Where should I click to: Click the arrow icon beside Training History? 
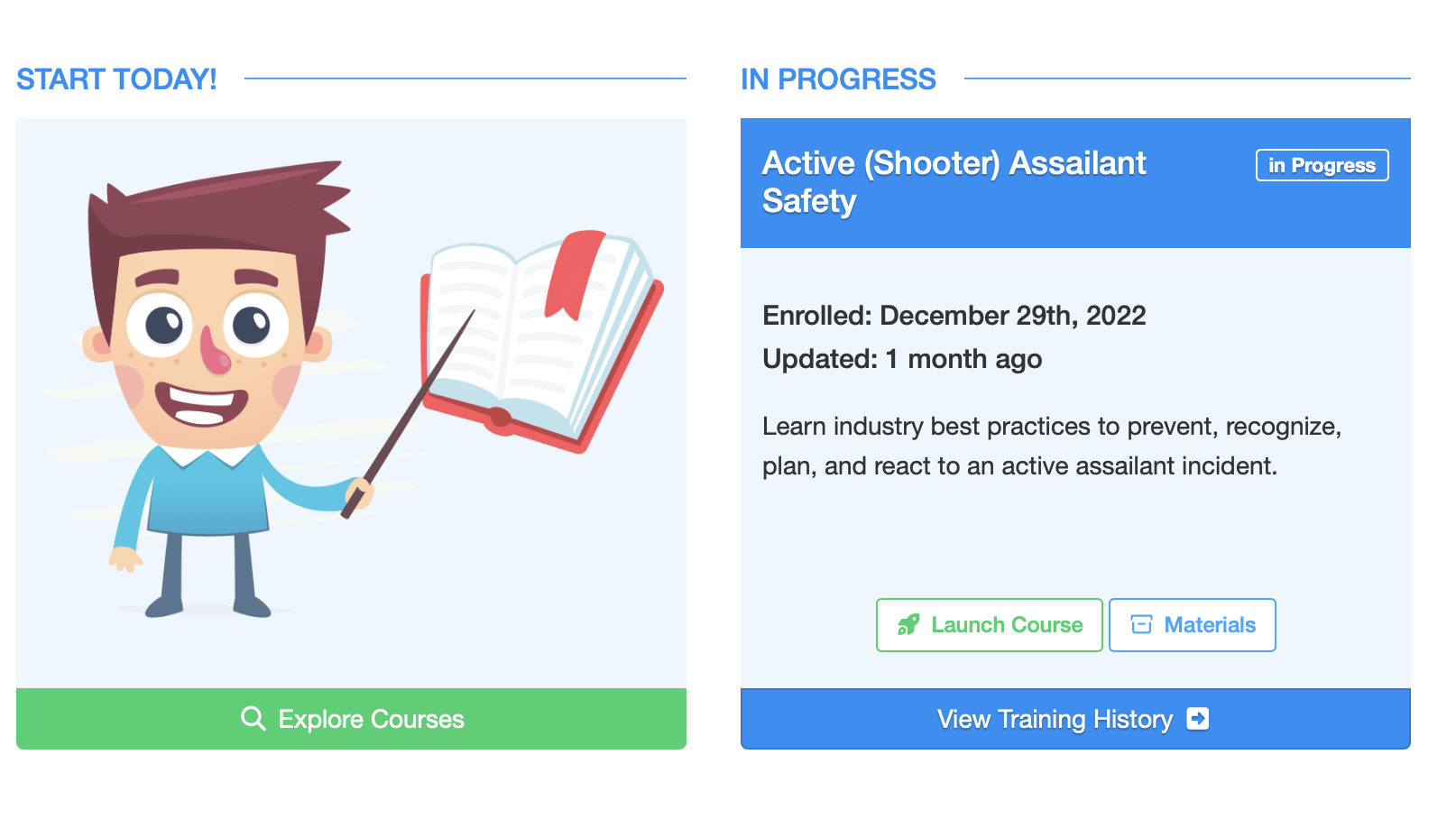tap(1197, 719)
